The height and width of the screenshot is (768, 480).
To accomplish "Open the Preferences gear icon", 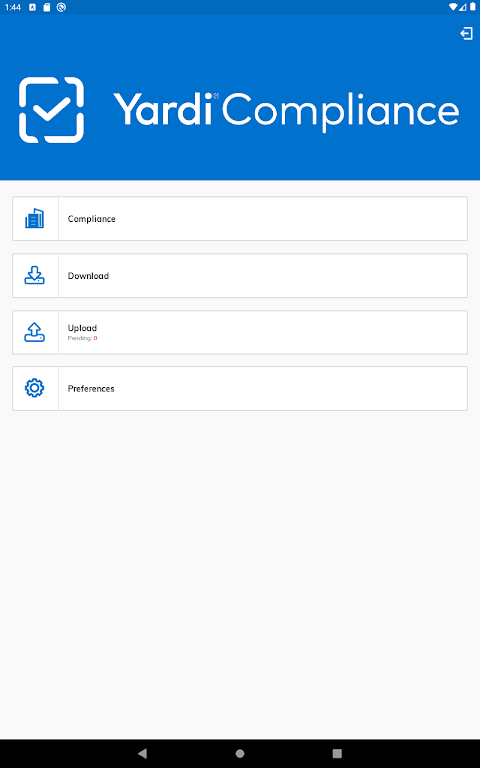I will tap(34, 388).
